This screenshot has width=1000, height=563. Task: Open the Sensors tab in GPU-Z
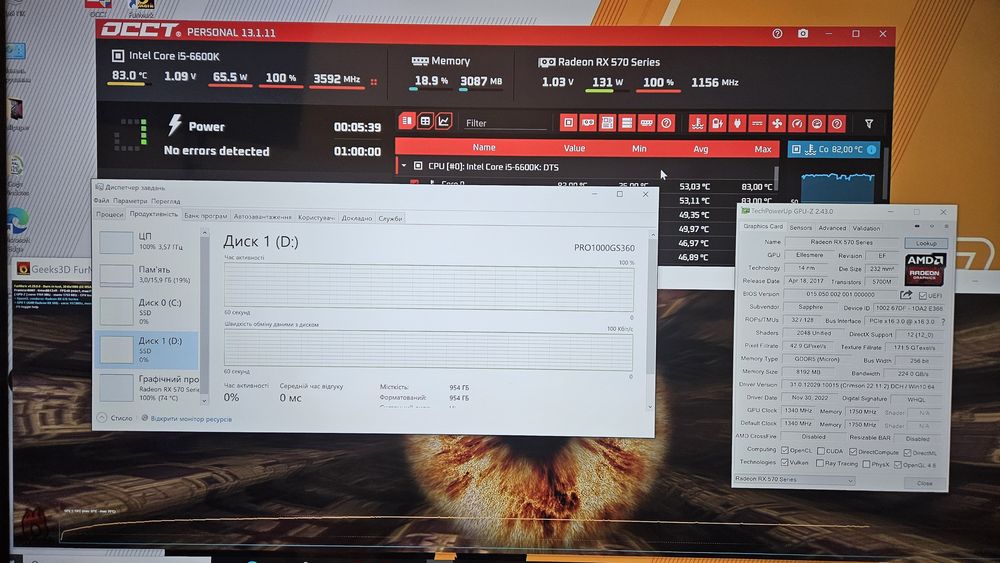pos(800,228)
